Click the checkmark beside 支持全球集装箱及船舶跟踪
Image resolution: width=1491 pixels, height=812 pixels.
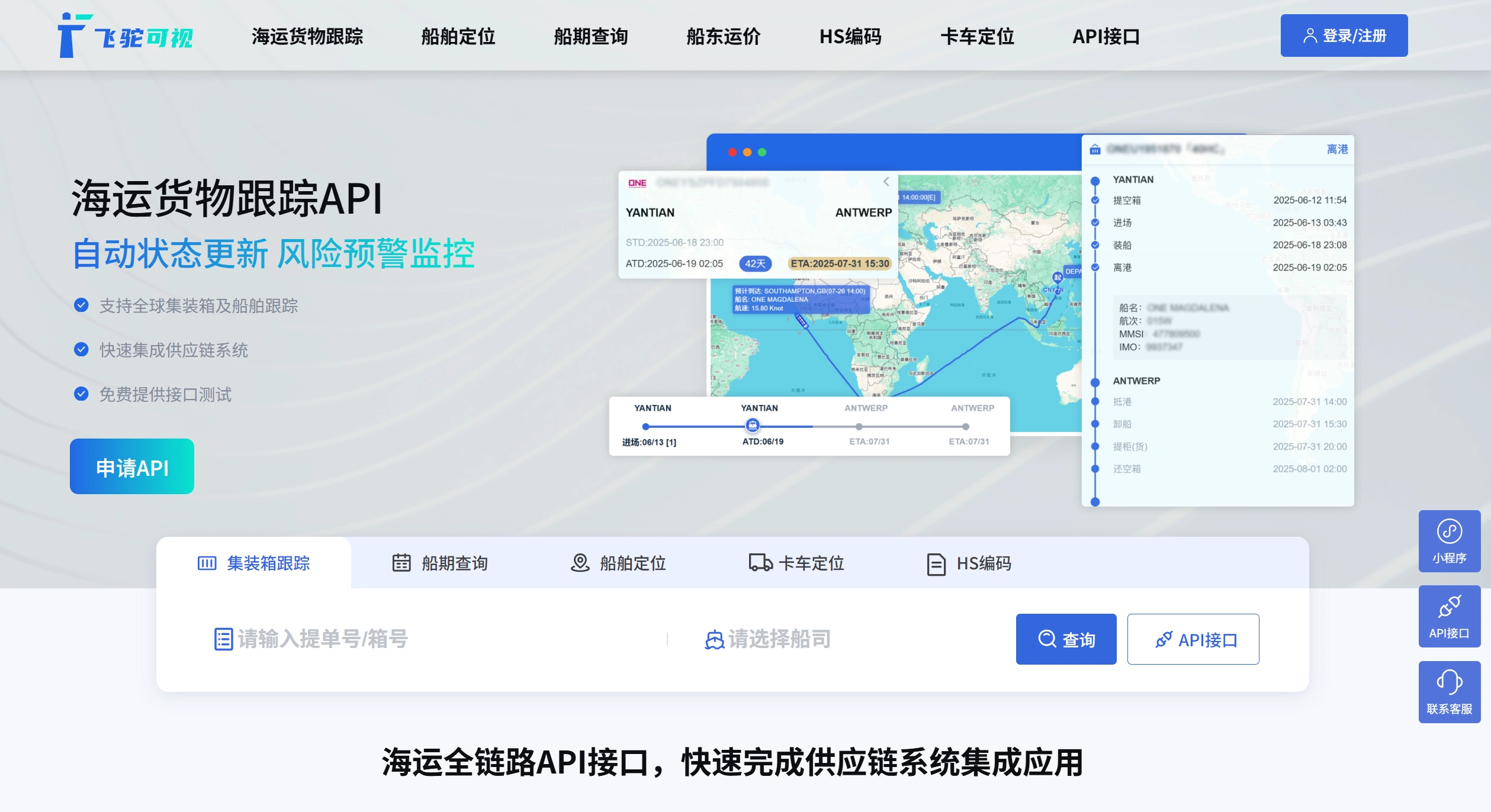click(x=81, y=305)
